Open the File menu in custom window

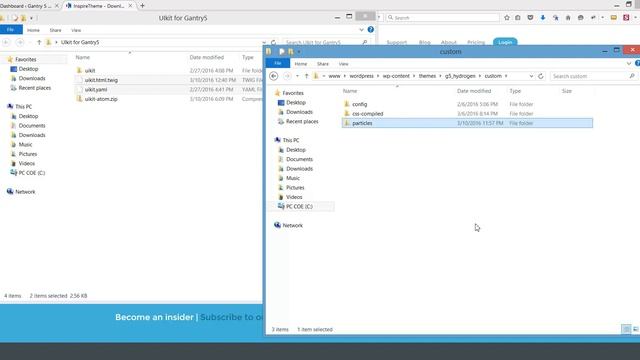pyautogui.click(x=278, y=63)
